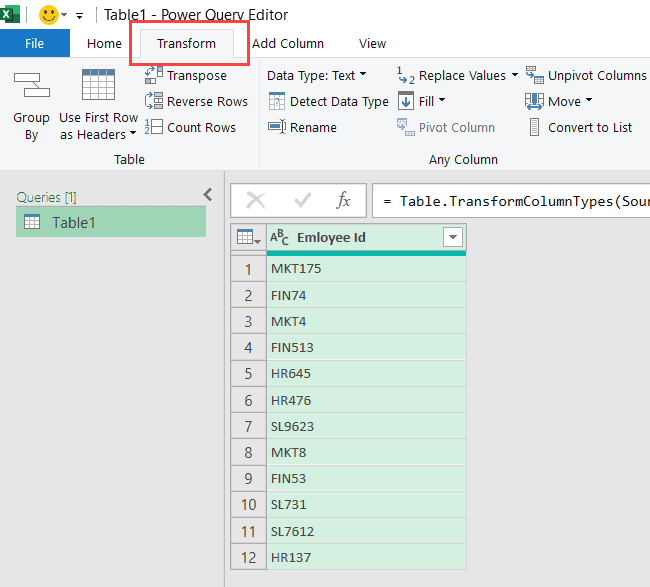Click the Unpivot Columns label
Viewport: 650px width, 587px height.
[597, 75]
